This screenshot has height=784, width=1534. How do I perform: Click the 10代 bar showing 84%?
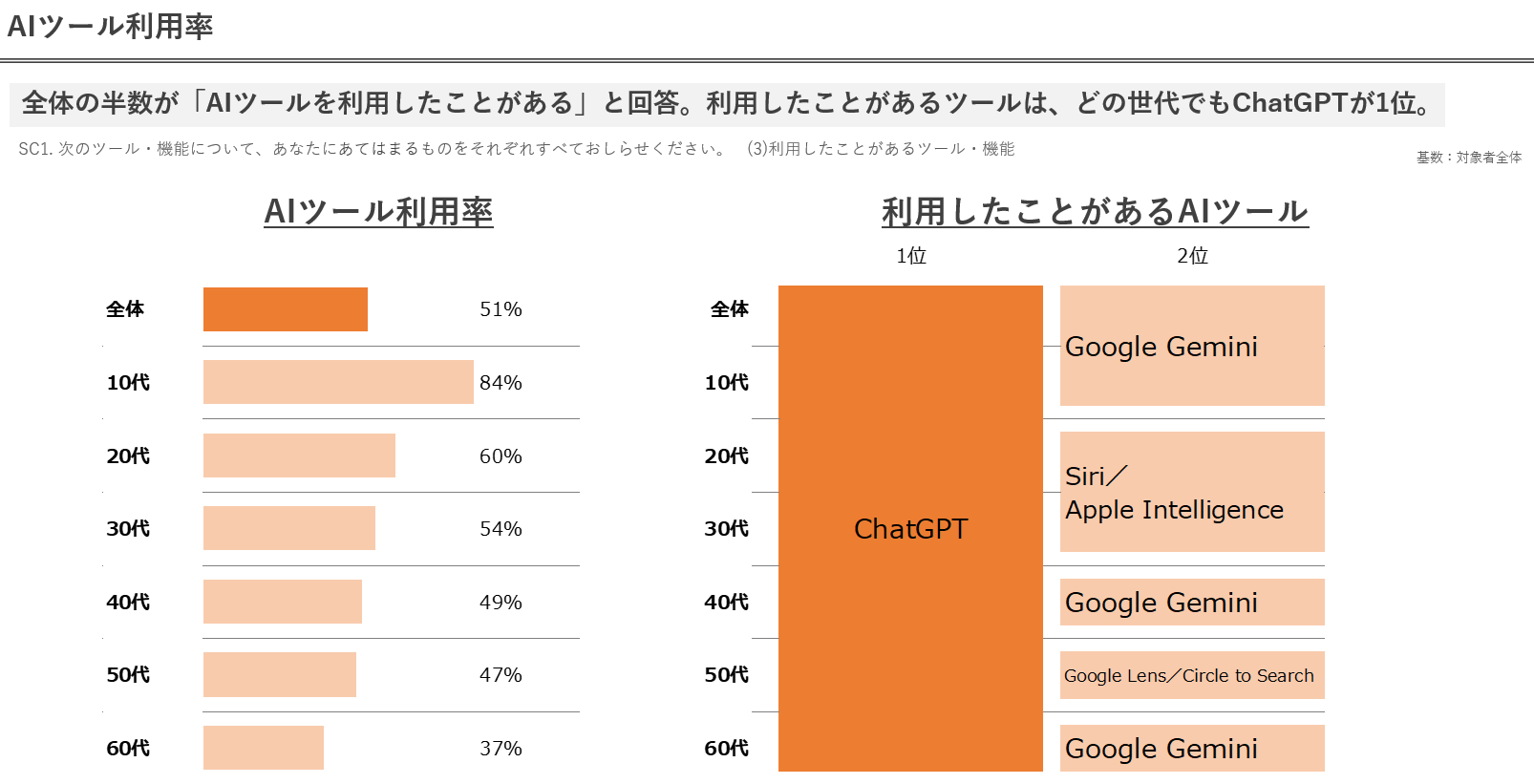(x=338, y=382)
